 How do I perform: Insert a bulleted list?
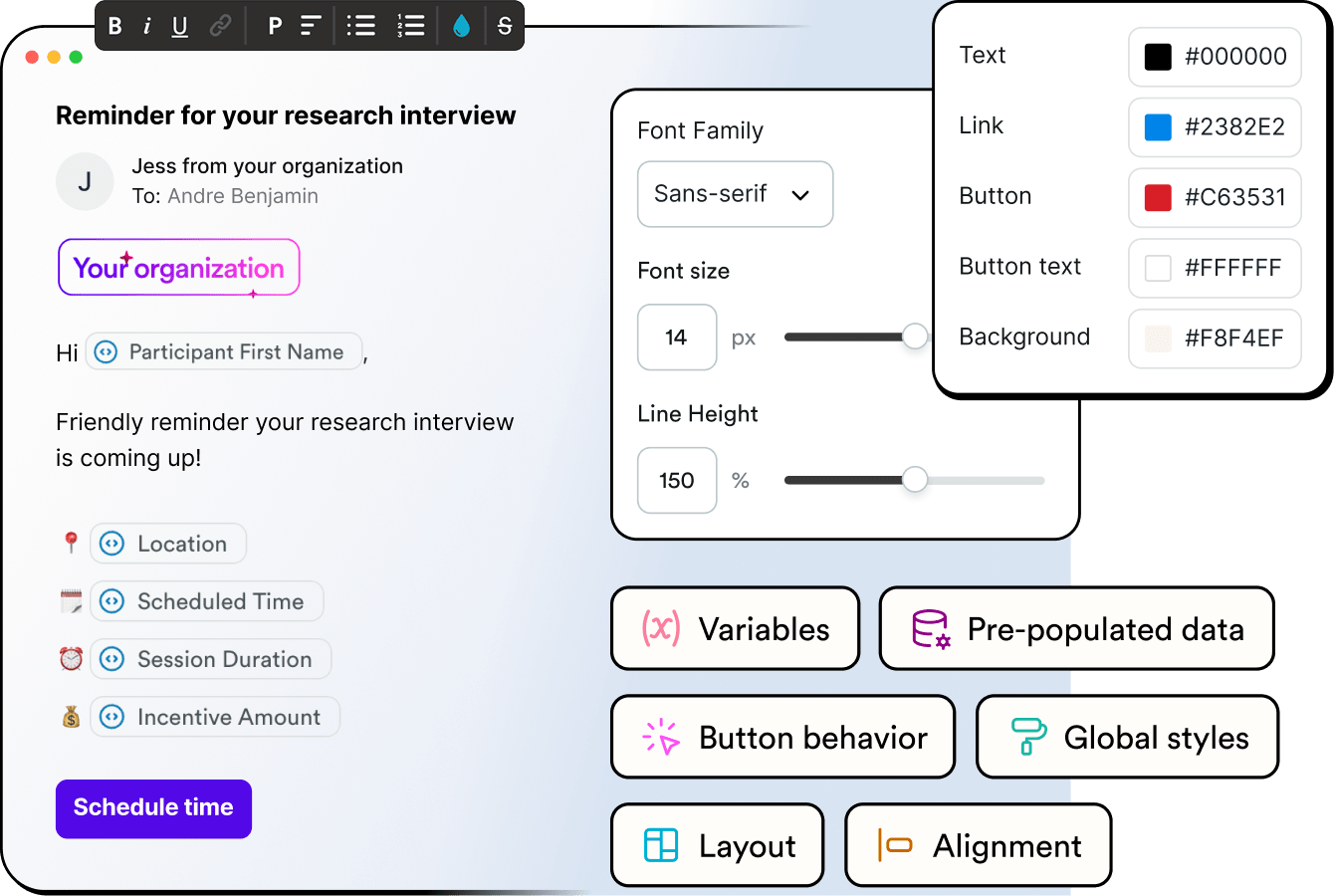pyautogui.click(x=360, y=26)
